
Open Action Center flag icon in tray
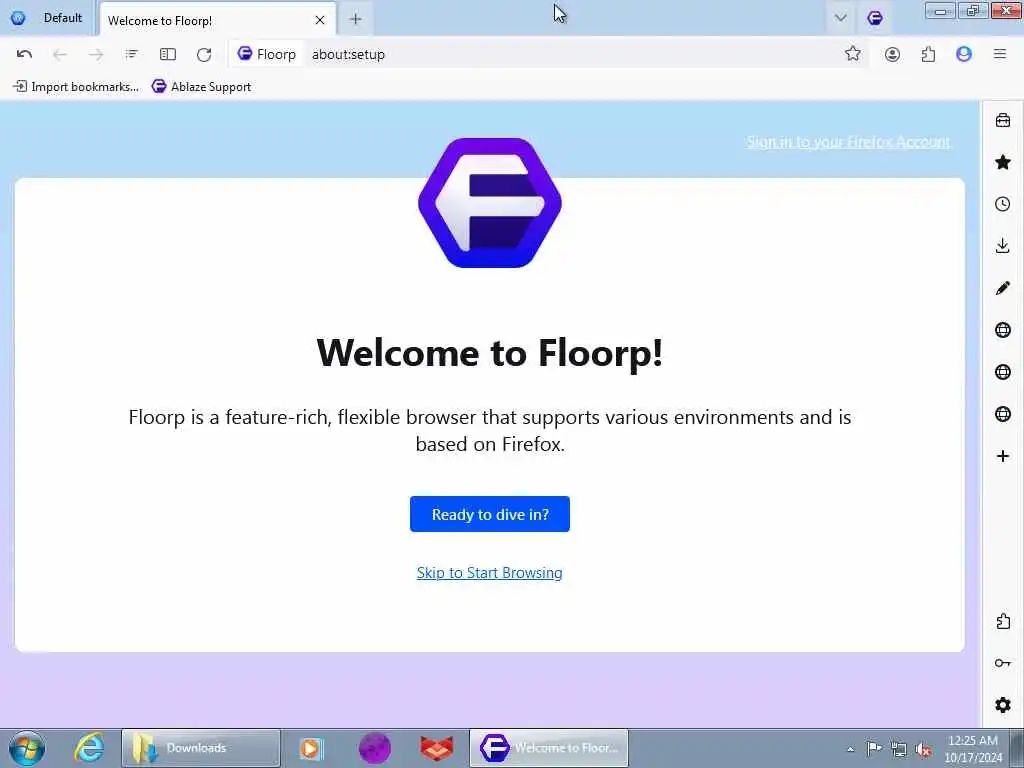(874, 748)
